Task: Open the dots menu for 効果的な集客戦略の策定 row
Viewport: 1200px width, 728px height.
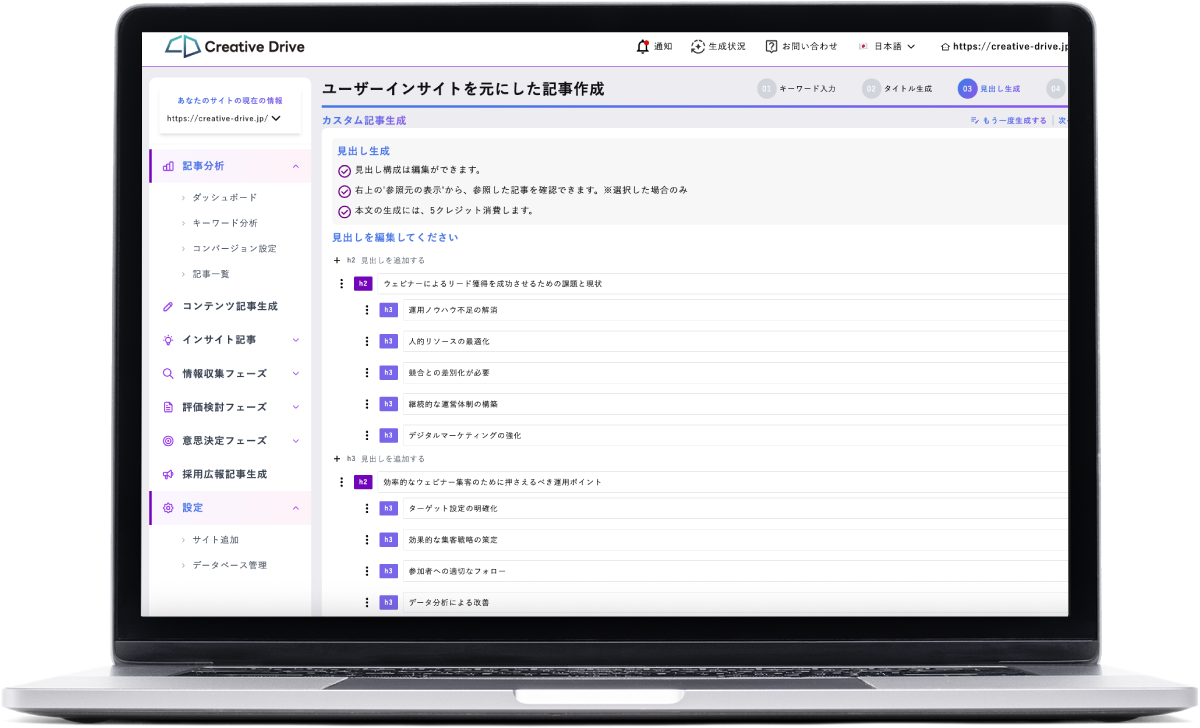Action: click(x=367, y=539)
